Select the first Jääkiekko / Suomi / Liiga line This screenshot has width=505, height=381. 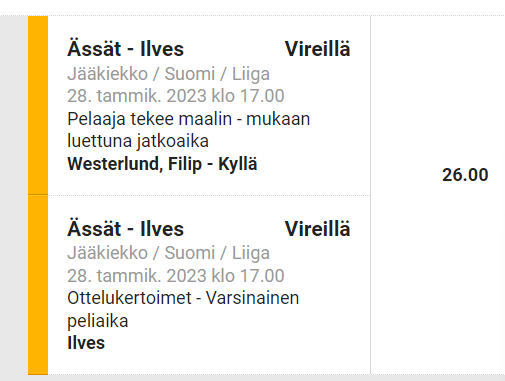pos(168,74)
